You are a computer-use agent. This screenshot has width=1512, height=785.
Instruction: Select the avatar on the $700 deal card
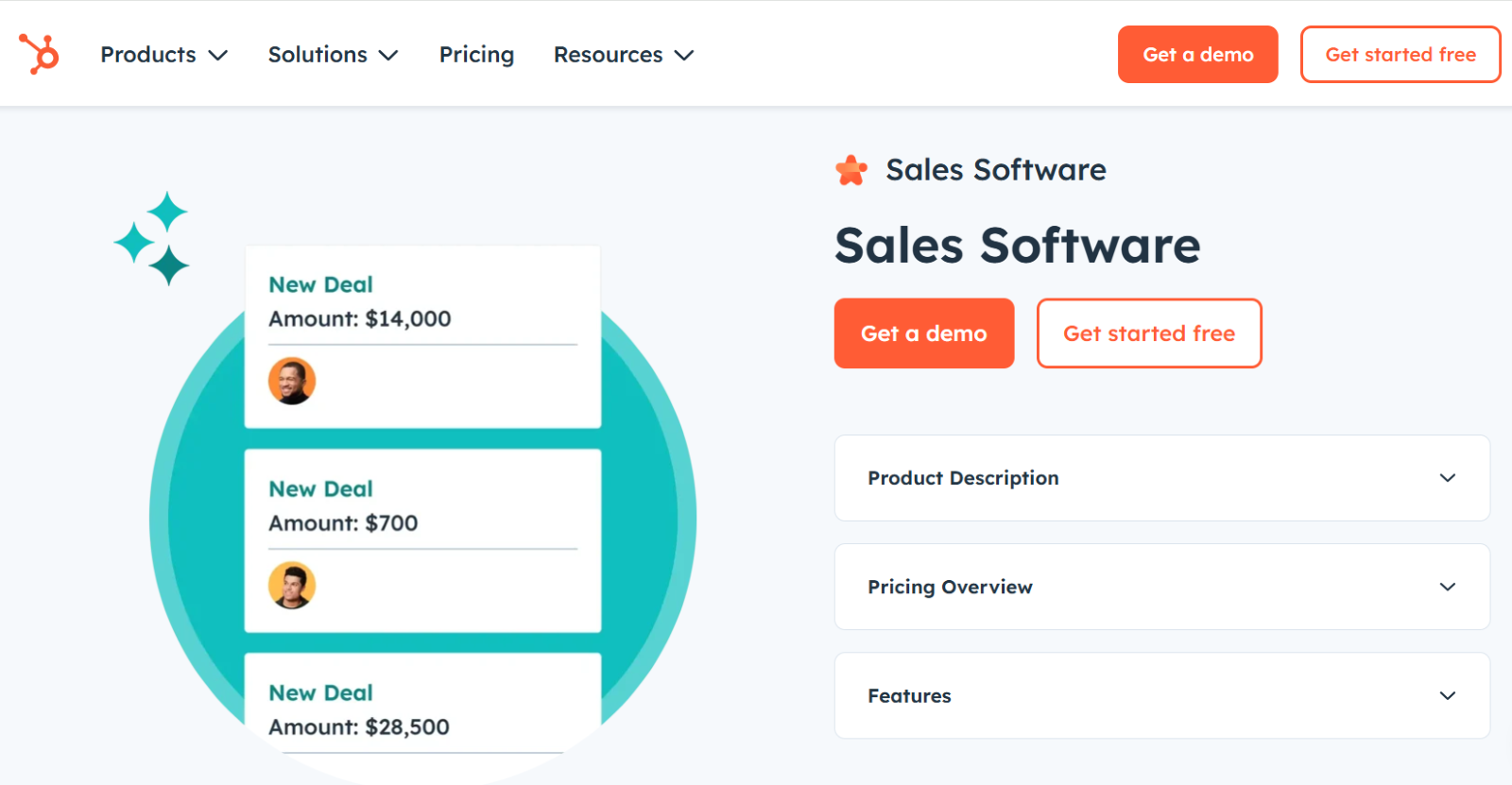(292, 585)
